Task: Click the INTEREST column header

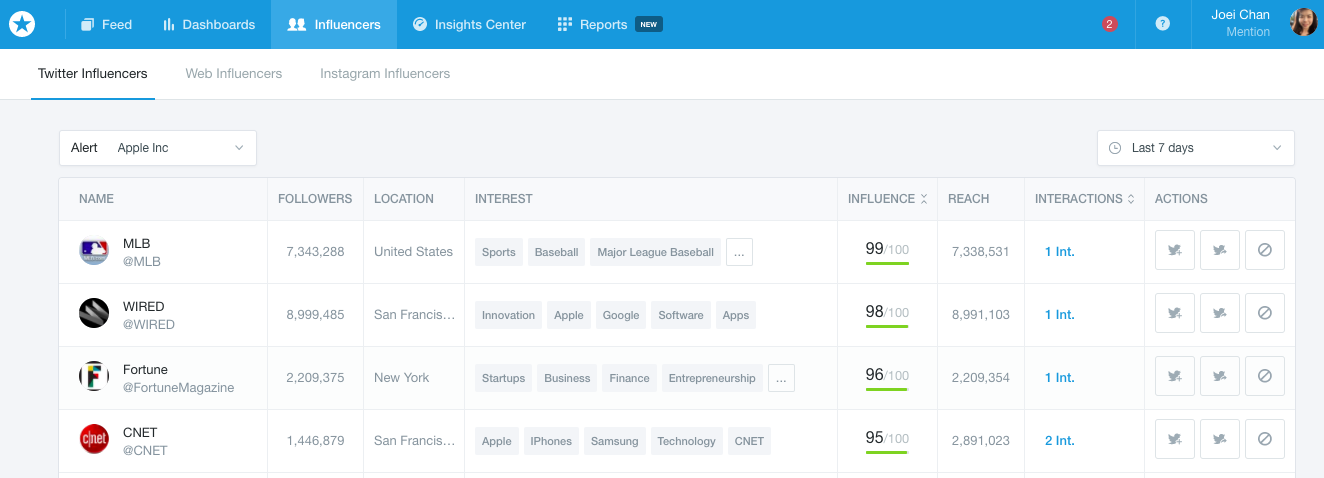Action: click(504, 199)
